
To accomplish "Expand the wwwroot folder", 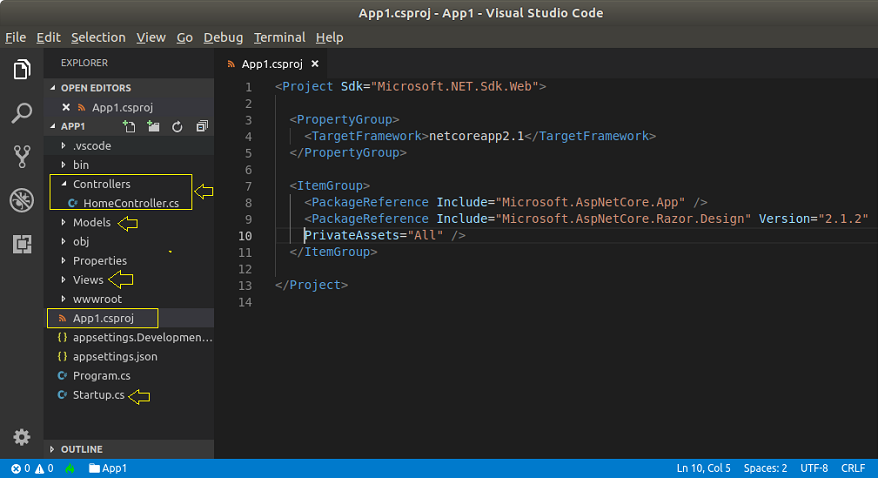I will coord(63,299).
